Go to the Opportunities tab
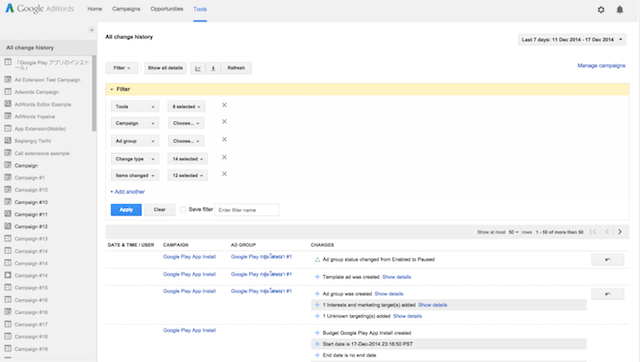This screenshot has height=362, width=640. point(167,9)
